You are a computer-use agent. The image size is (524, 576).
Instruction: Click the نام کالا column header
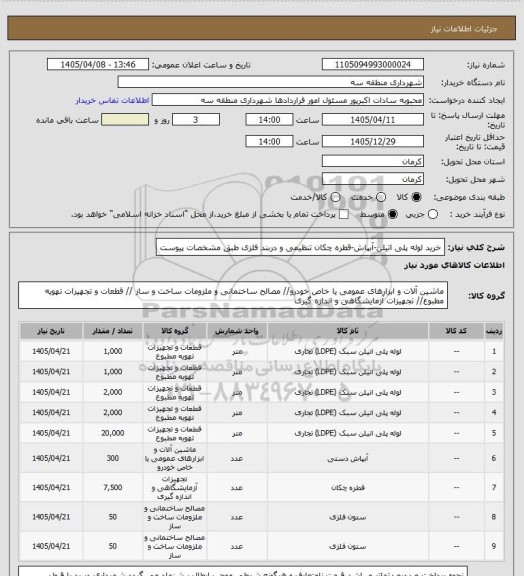coord(348,331)
